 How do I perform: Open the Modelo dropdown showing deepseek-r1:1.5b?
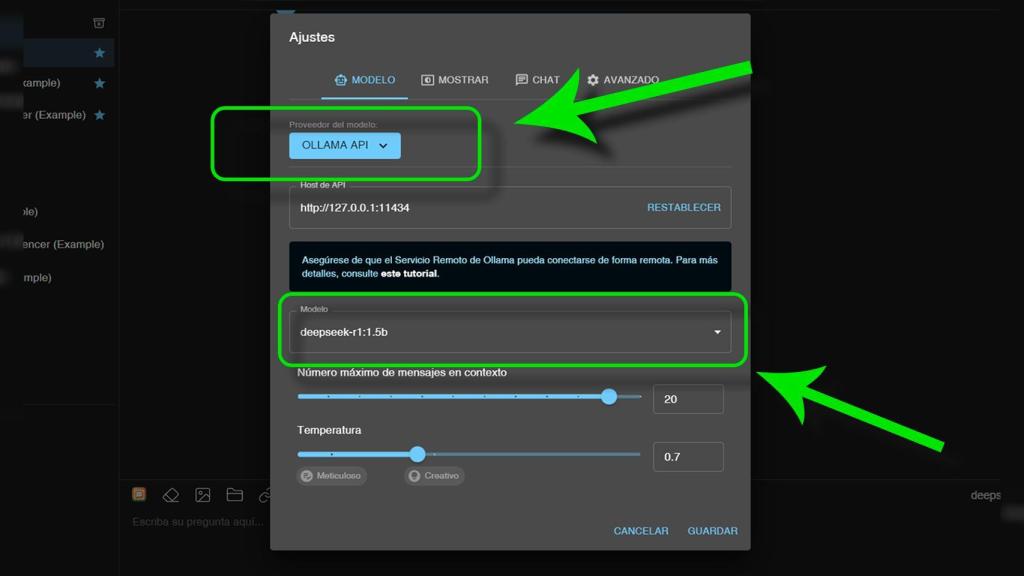[511, 331]
